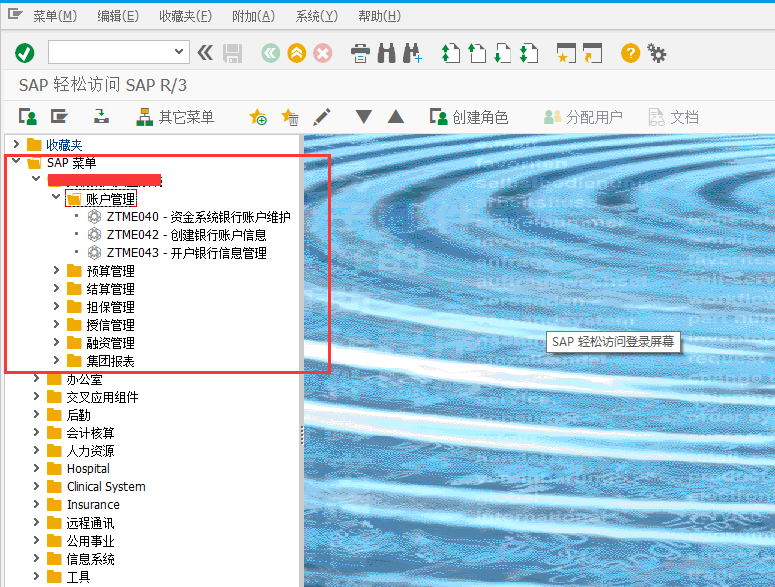The image size is (775, 587).
Task: Click the First Page icon
Action: [451, 53]
